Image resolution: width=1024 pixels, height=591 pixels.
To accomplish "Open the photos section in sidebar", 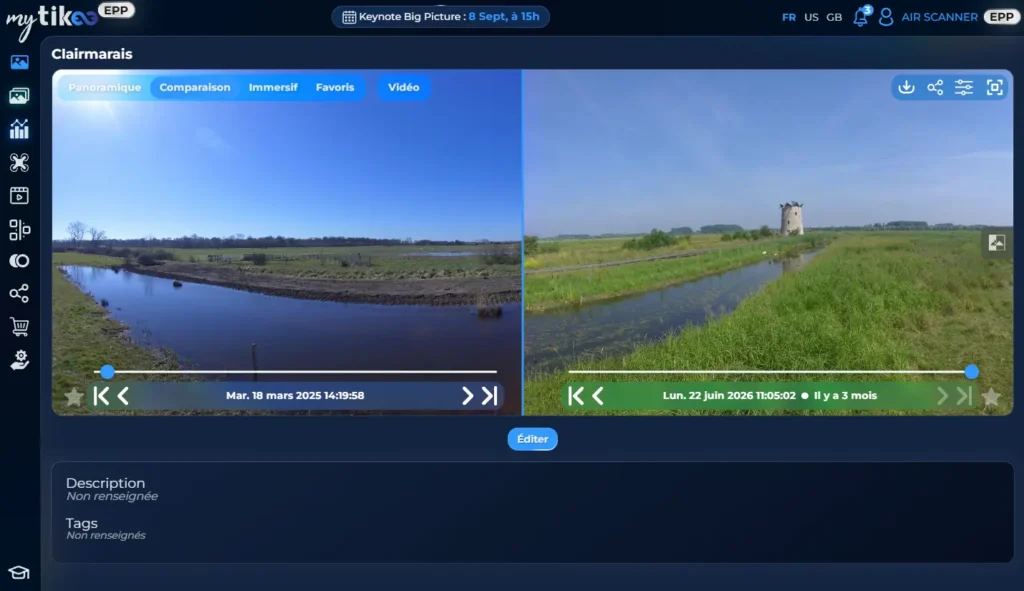I will click(x=19, y=62).
